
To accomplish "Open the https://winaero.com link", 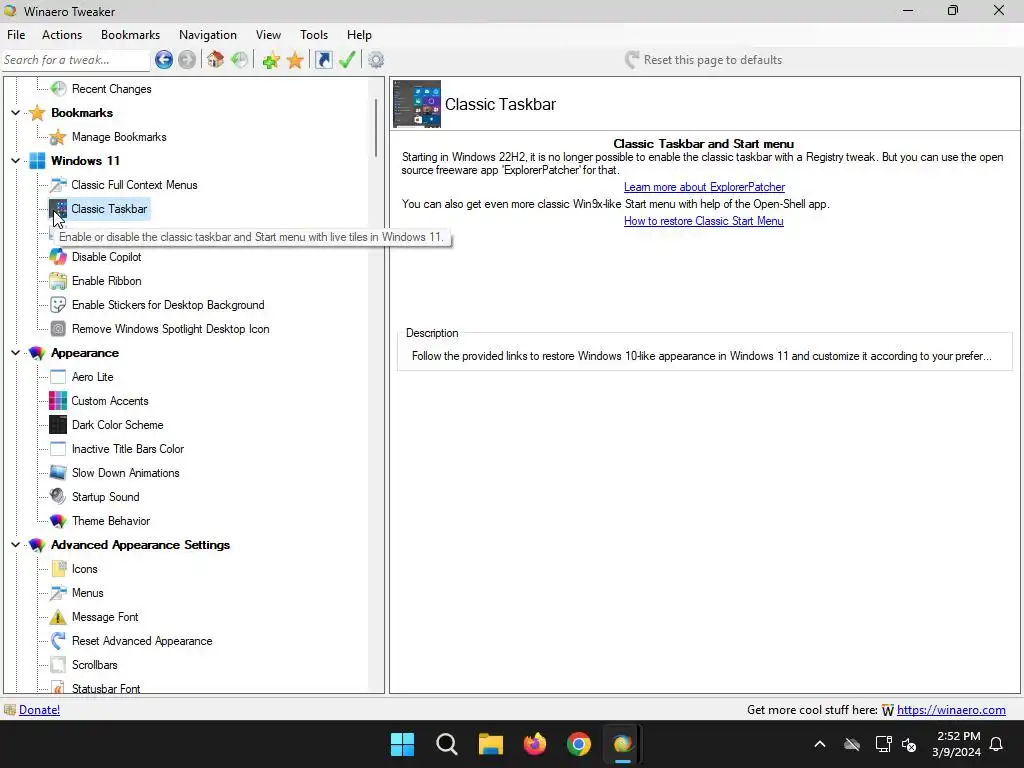I will [951, 710].
